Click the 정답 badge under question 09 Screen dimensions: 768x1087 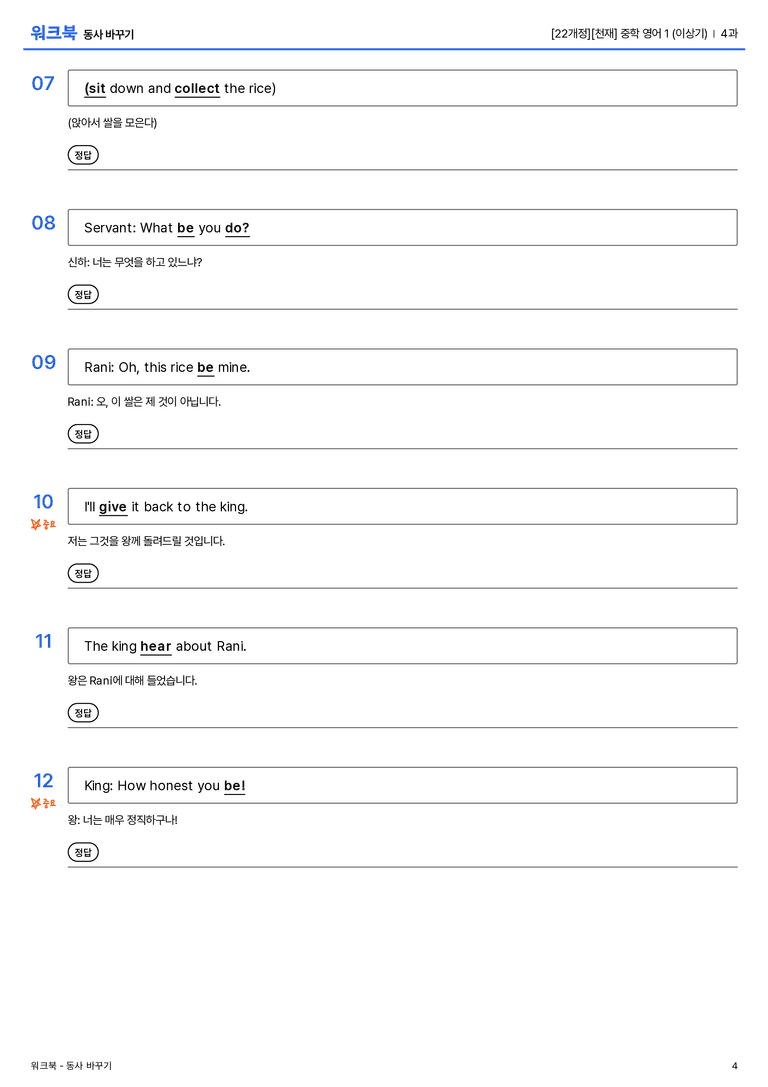[83, 433]
